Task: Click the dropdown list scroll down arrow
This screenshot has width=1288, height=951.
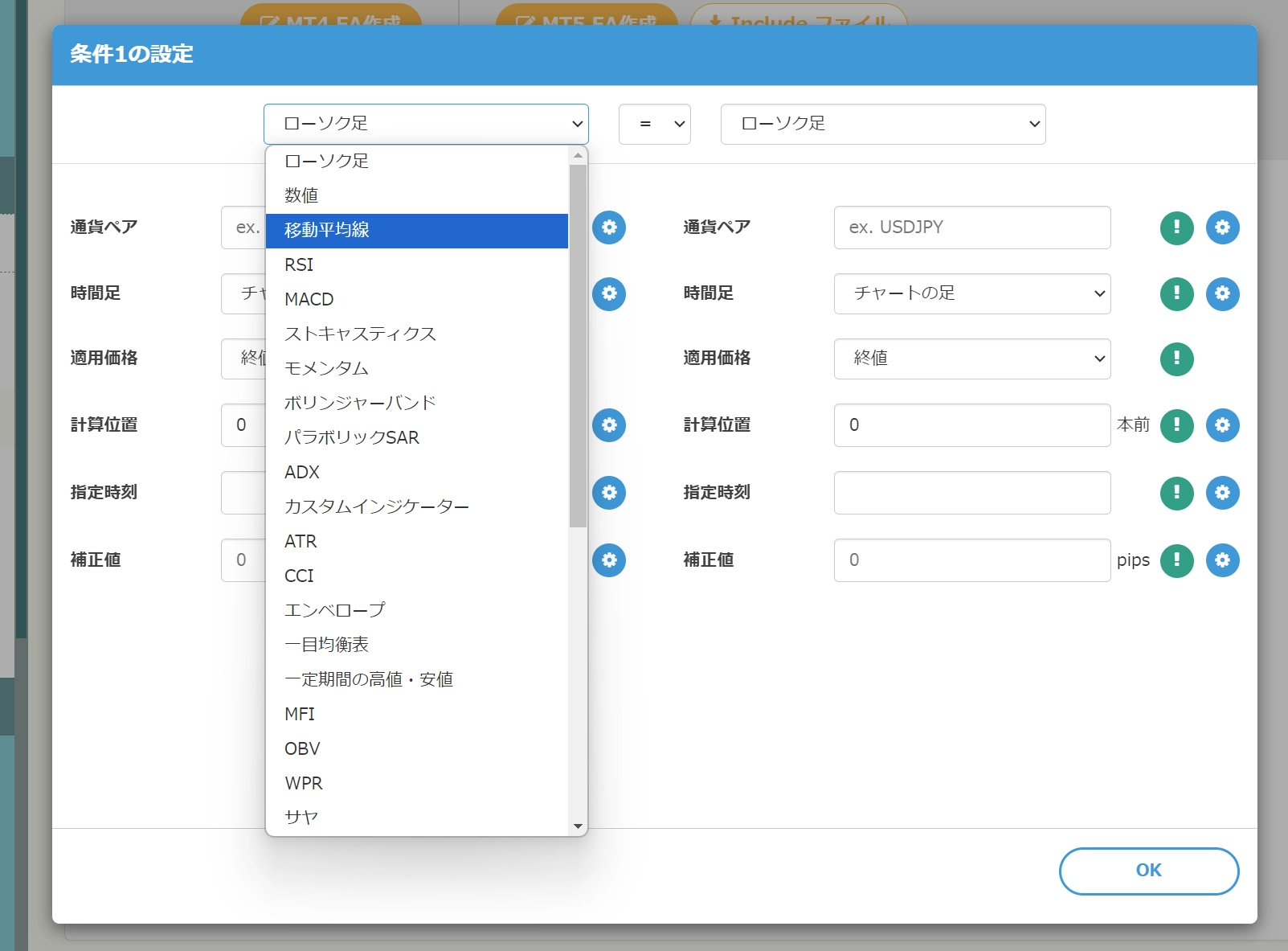Action: point(578,826)
